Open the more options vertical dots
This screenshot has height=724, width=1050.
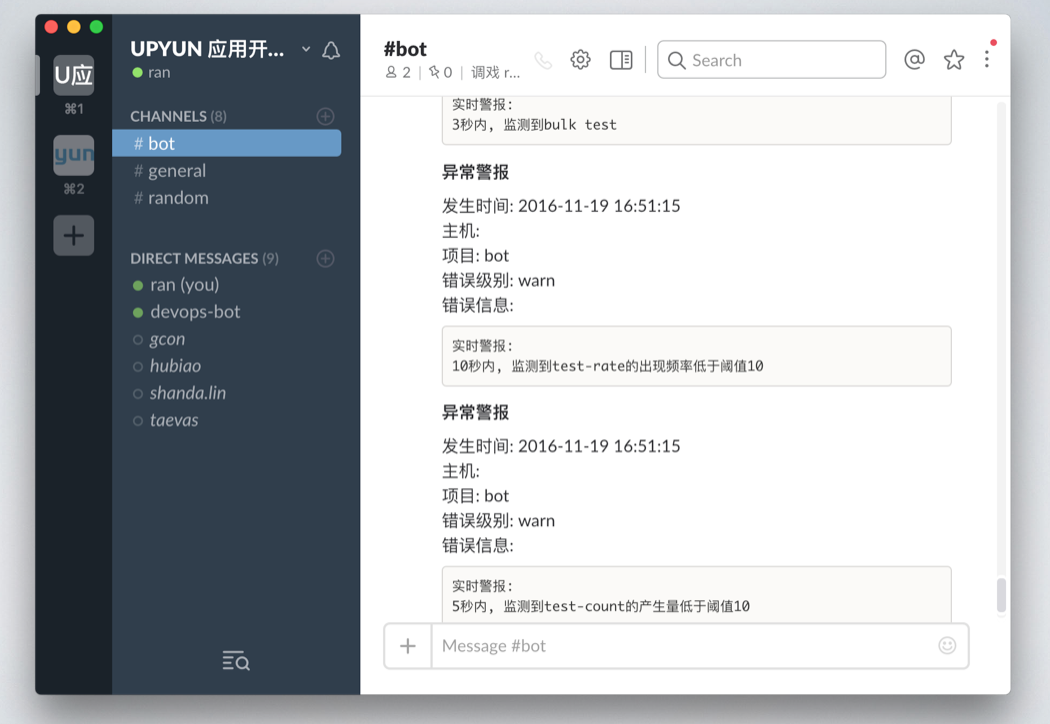pos(986,60)
